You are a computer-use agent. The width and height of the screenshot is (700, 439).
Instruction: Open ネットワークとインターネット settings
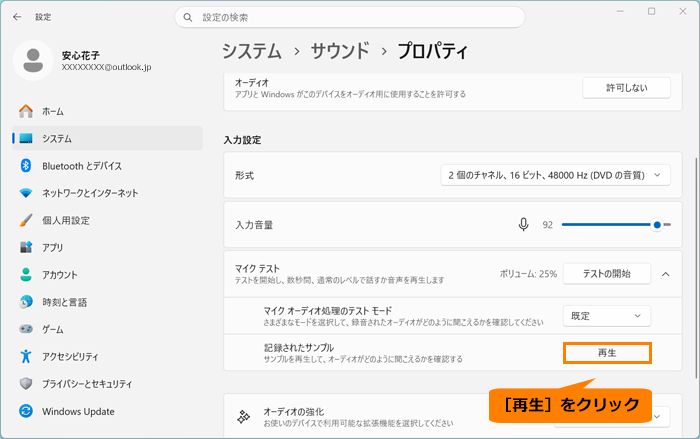pos(107,193)
